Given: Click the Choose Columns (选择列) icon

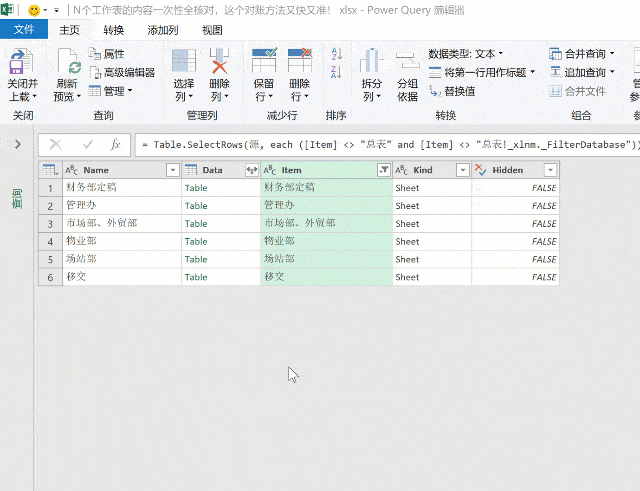Looking at the screenshot, I should 184,61.
